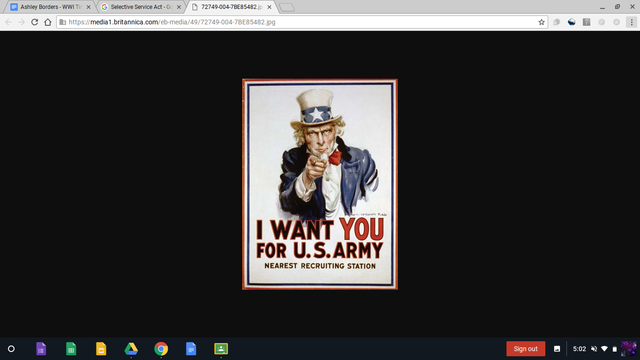Open Google Forms from the shelf
640x360 pixels.
tap(41, 349)
